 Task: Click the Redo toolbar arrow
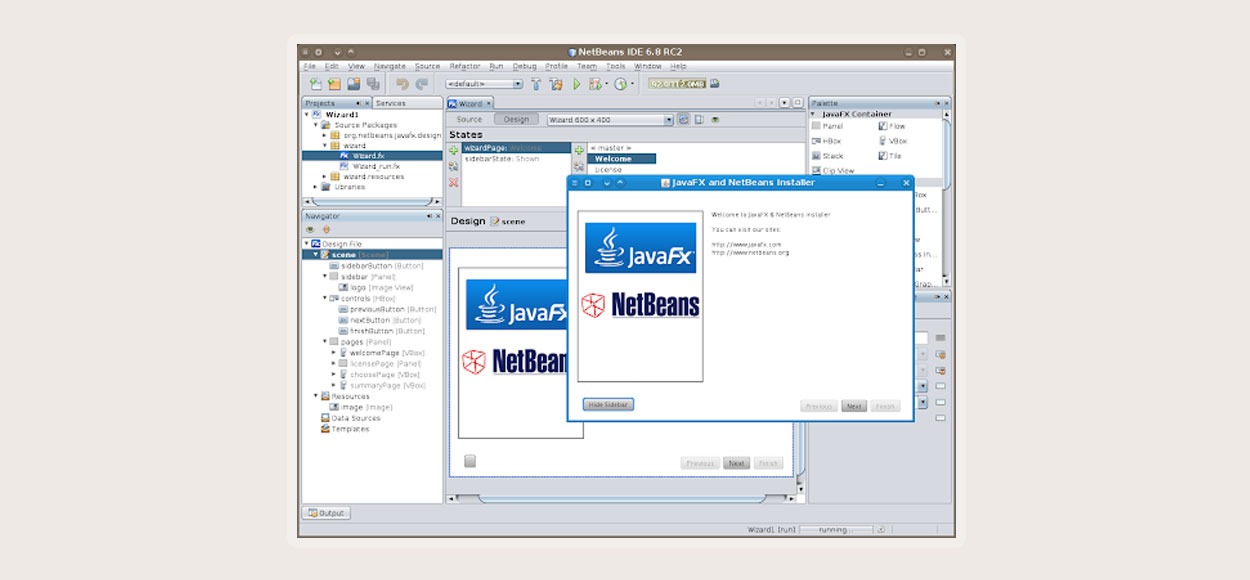click(x=422, y=84)
